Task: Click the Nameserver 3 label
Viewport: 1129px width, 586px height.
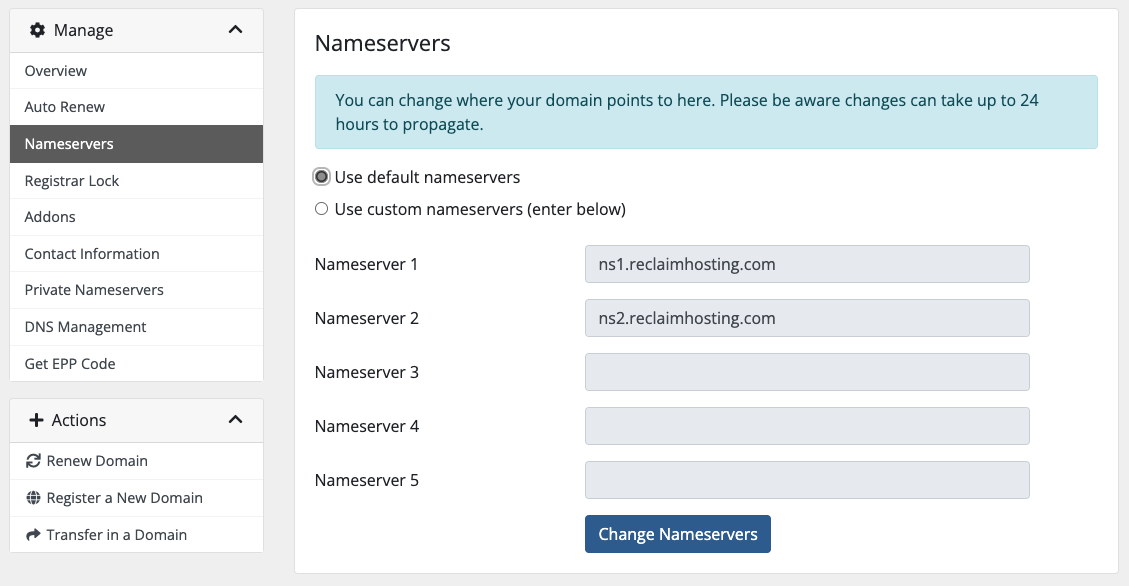Action: click(x=366, y=372)
